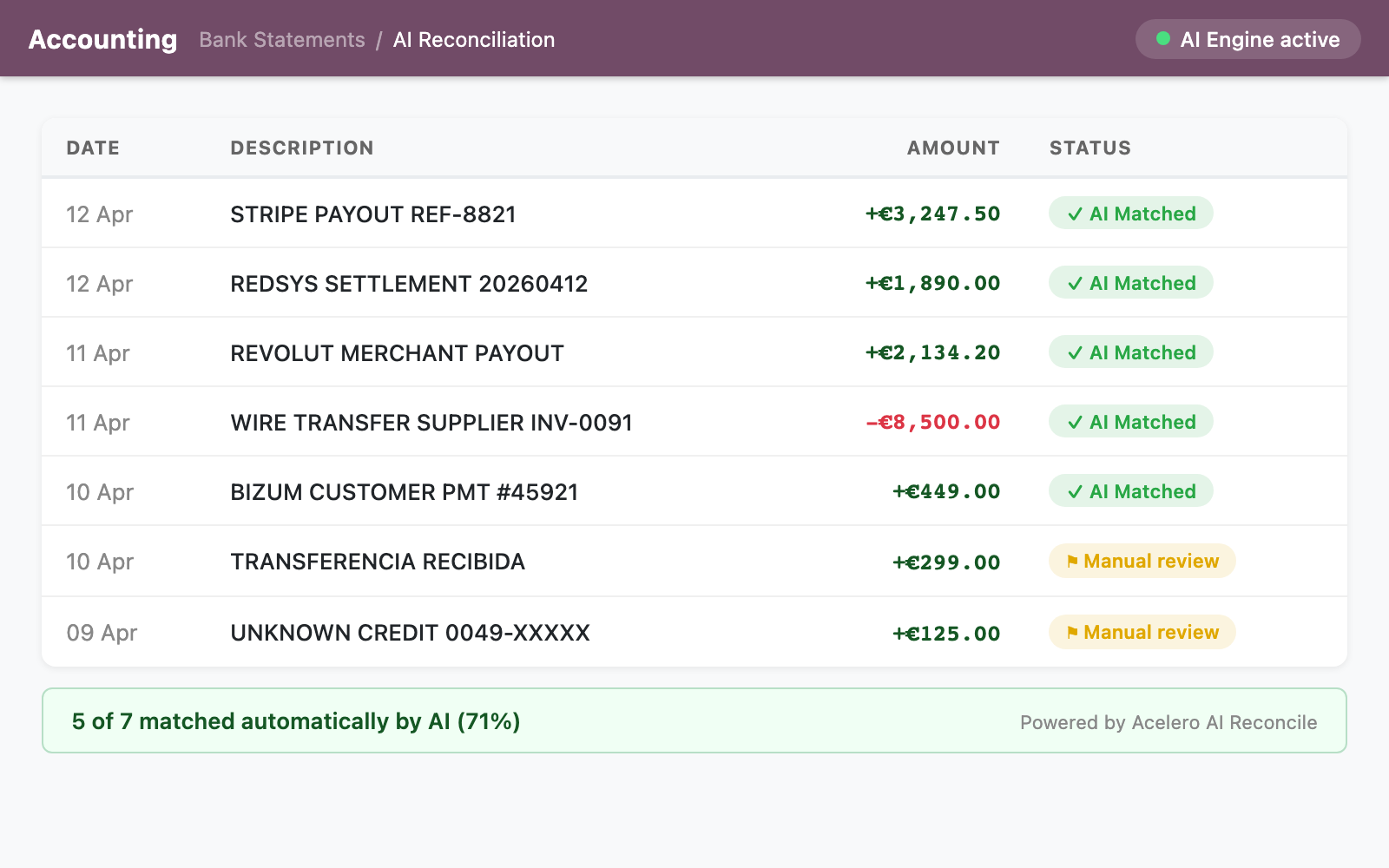Sort by the AMOUNT column header

point(952,148)
